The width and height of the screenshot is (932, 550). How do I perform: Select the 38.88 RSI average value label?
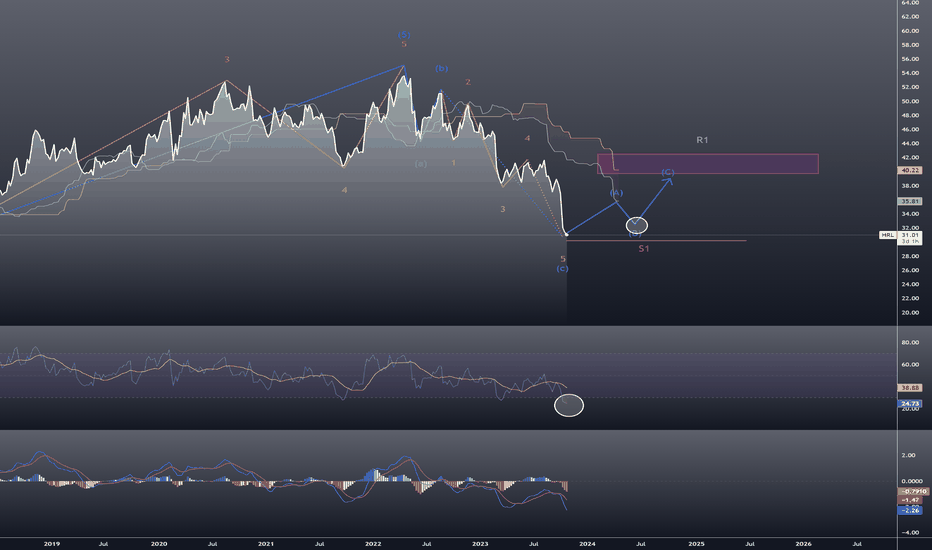[910, 388]
